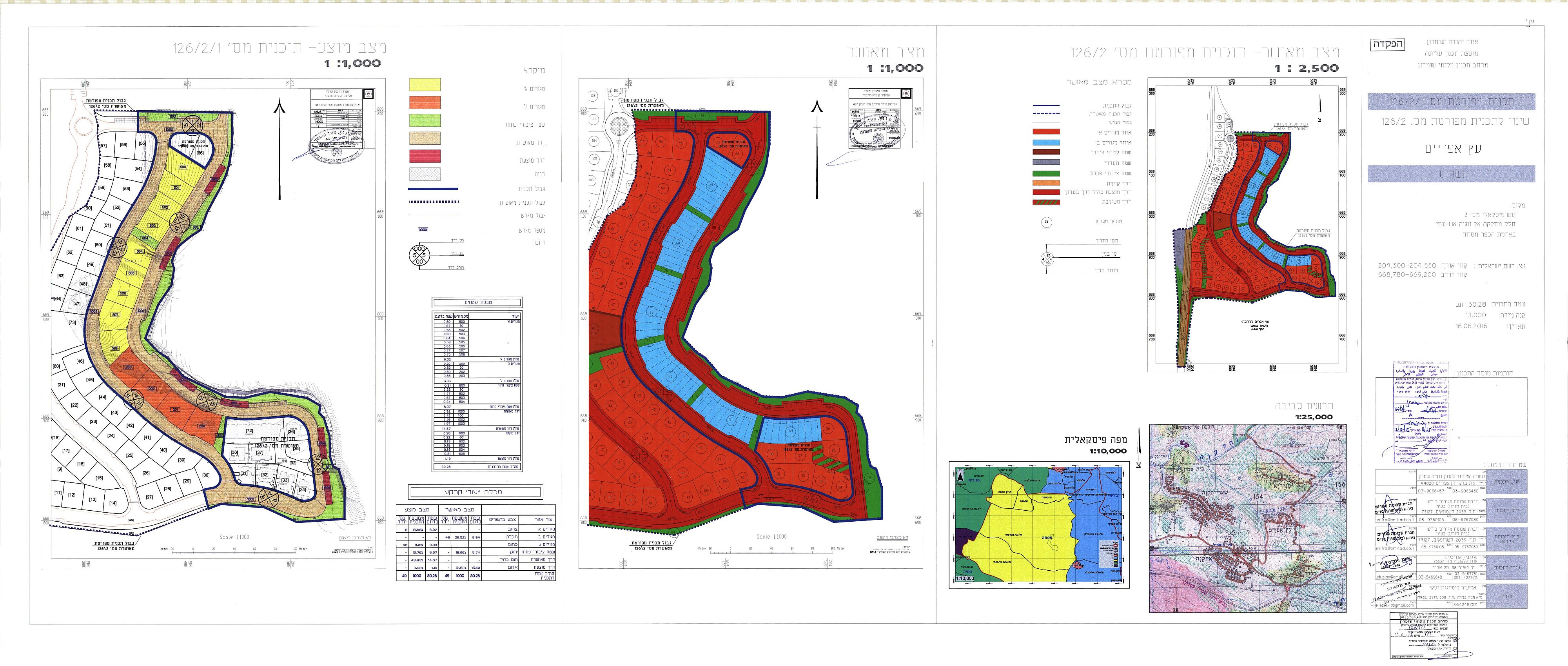Click the light green open public area swatch

pos(425,120)
